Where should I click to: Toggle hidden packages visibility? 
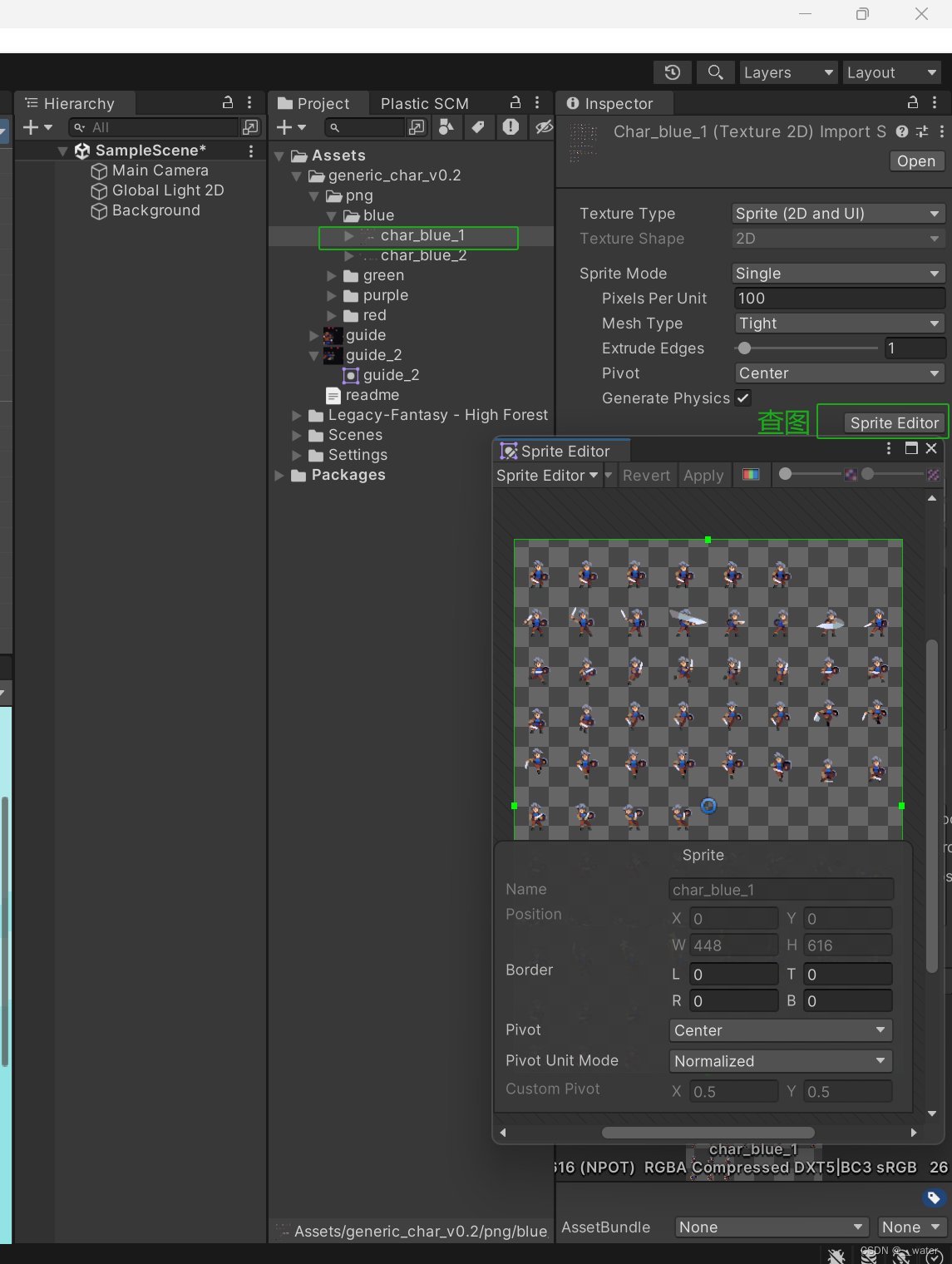pyautogui.click(x=544, y=126)
